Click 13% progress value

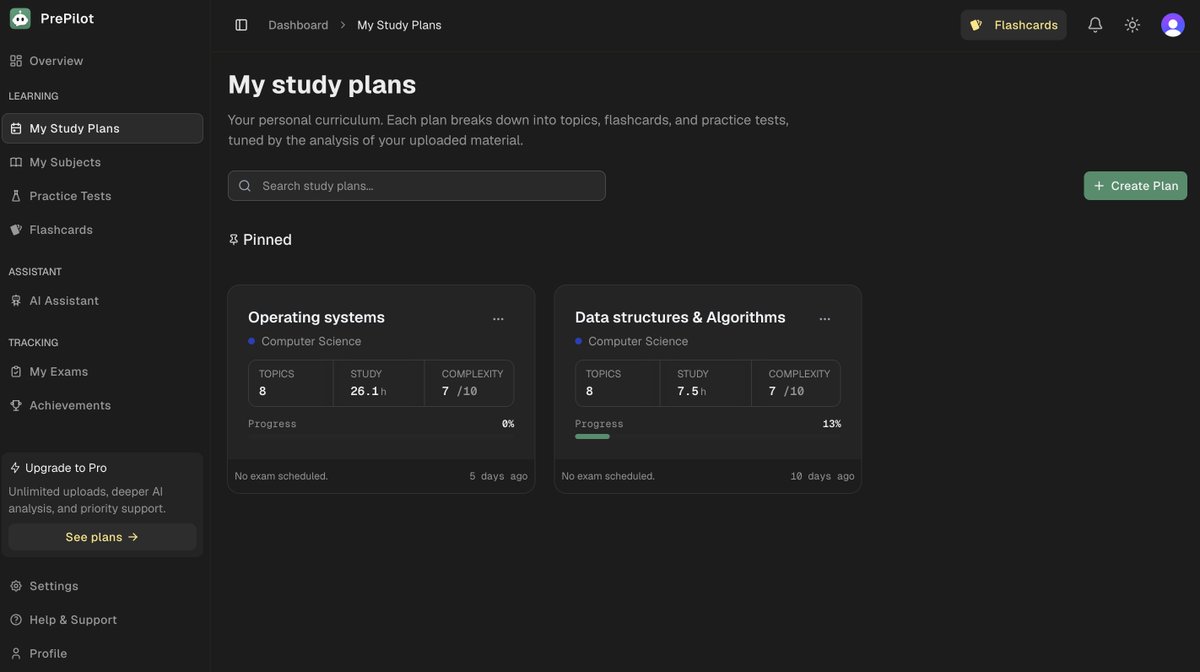click(832, 424)
